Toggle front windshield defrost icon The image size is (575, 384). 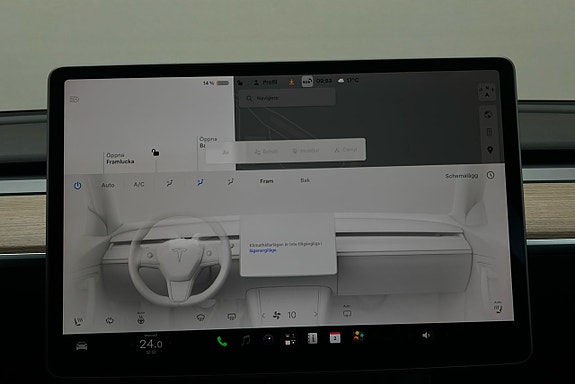tap(201, 318)
